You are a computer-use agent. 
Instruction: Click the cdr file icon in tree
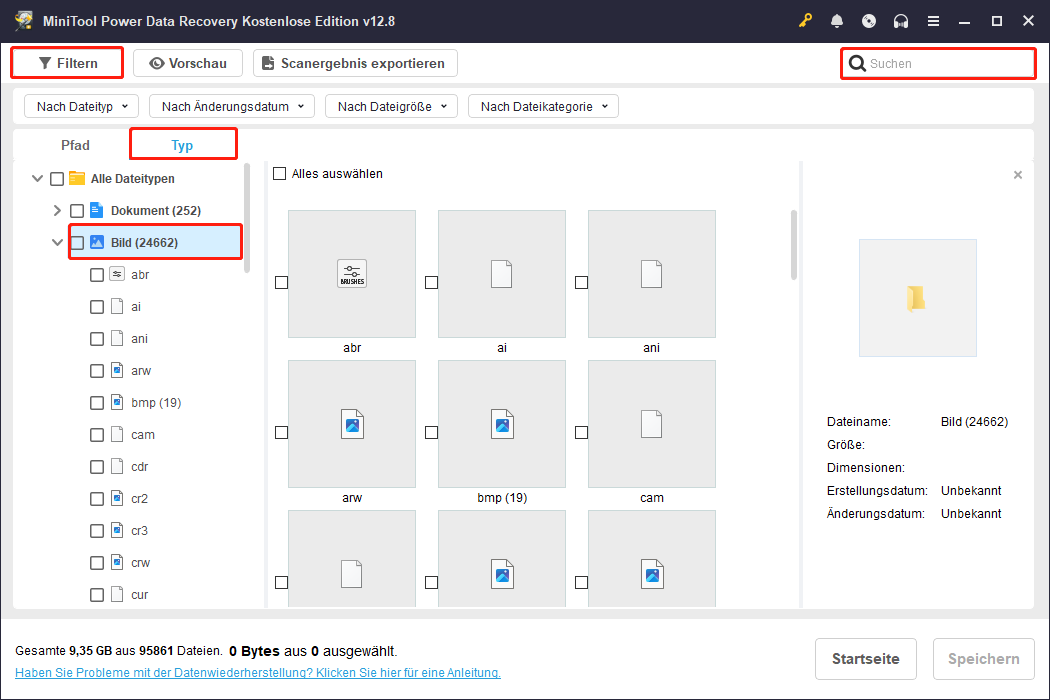coord(117,466)
